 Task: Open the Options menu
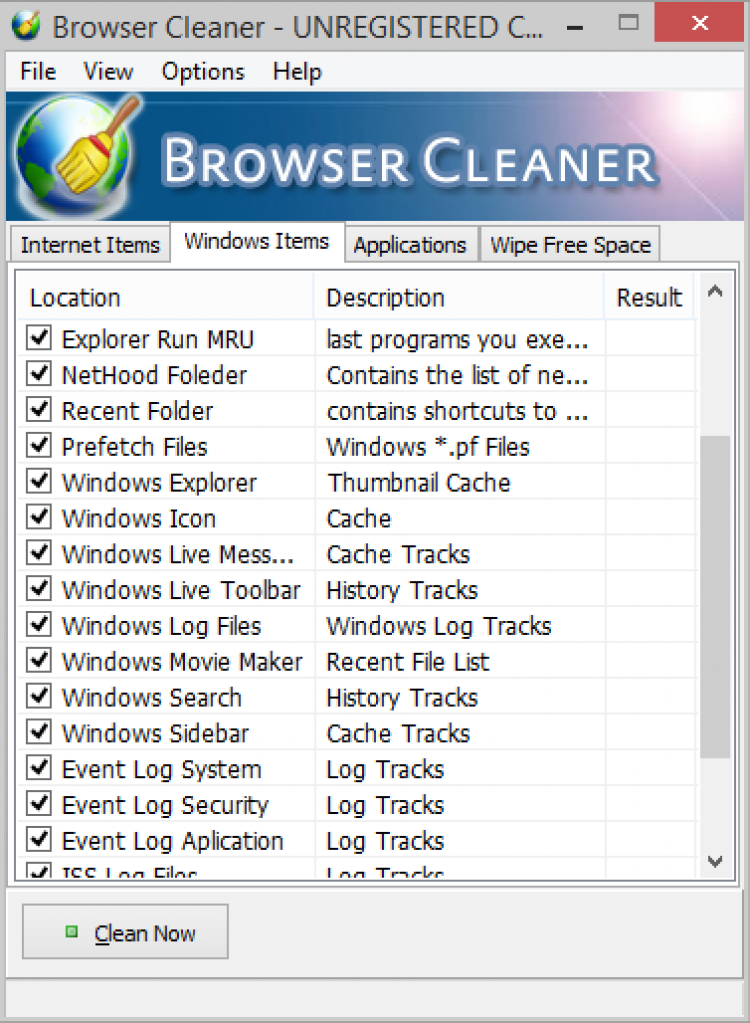tap(203, 71)
